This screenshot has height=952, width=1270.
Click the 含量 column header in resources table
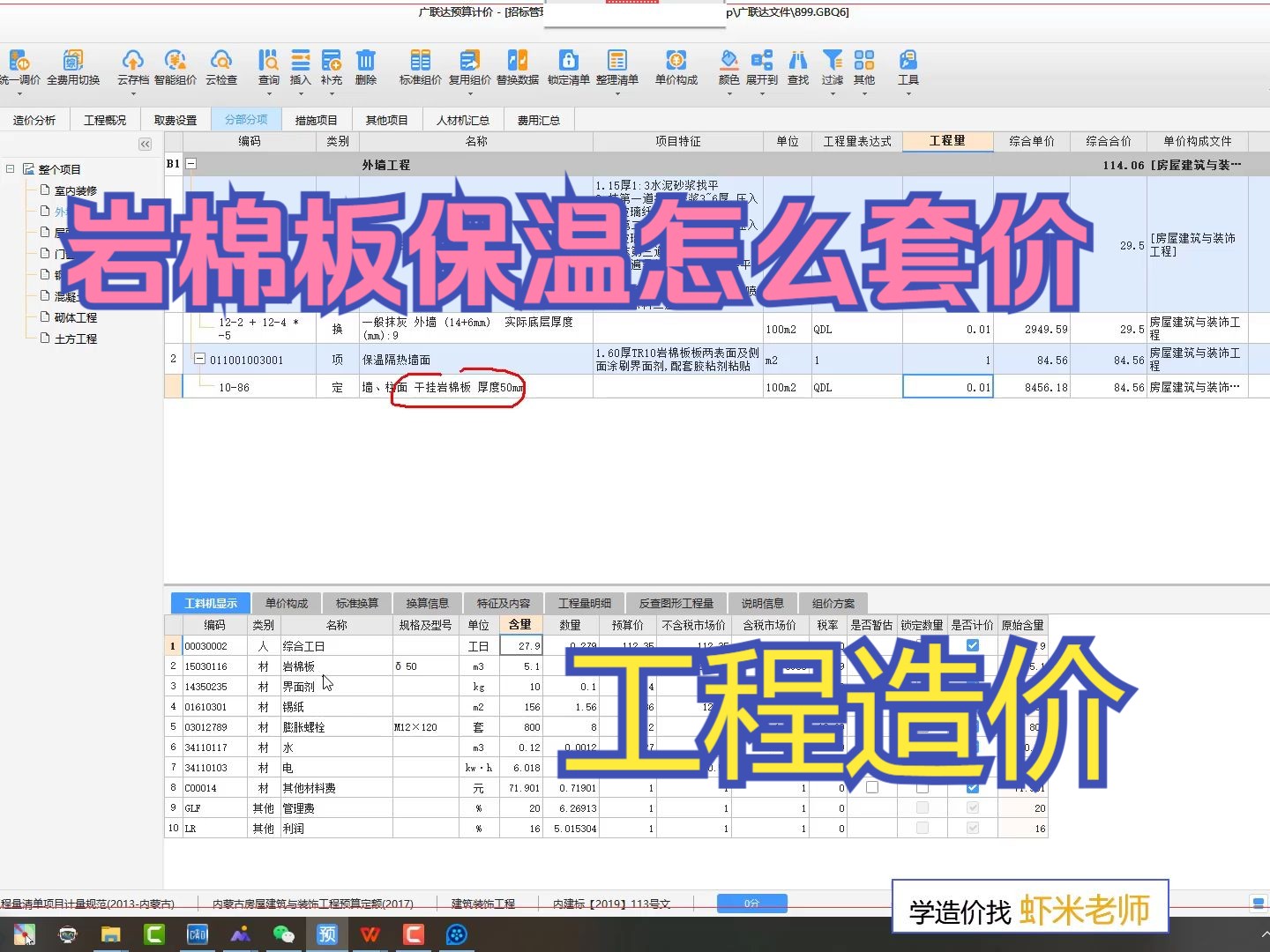pyautogui.click(x=520, y=624)
